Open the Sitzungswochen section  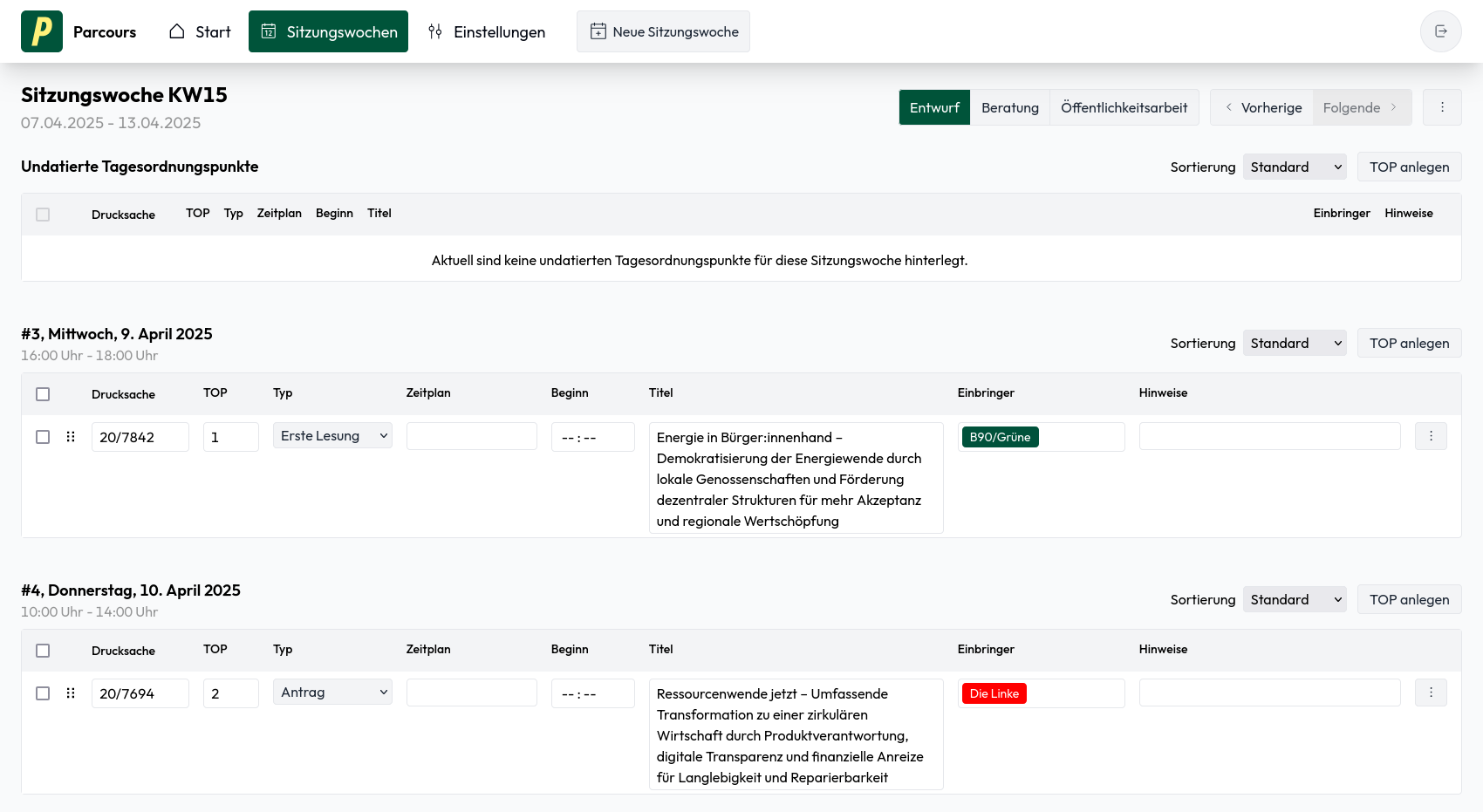(x=328, y=31)
